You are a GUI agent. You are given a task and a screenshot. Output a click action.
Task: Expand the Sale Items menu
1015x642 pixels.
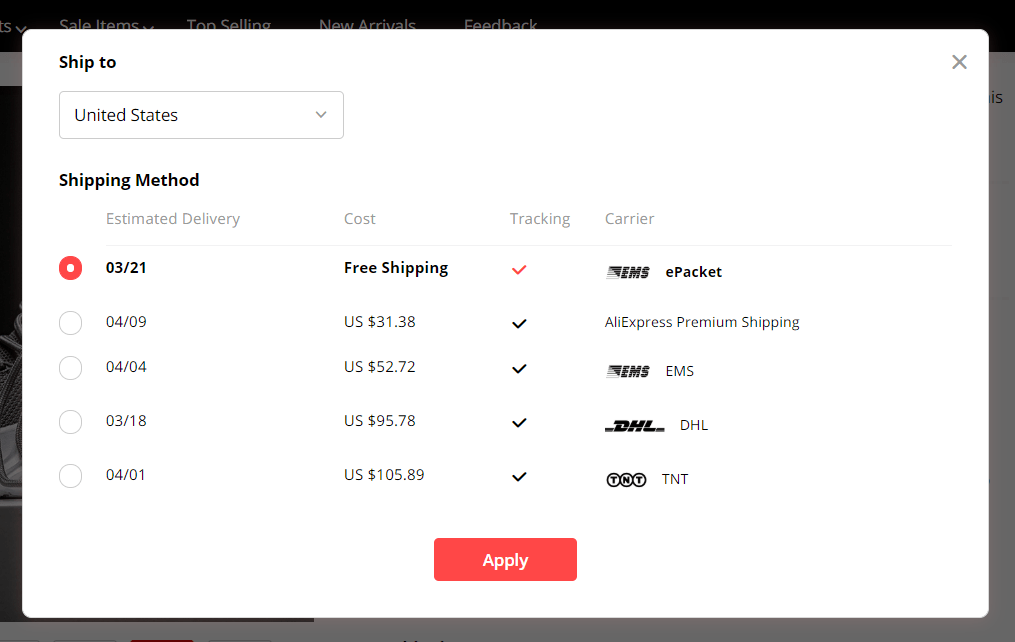(106, 25)
